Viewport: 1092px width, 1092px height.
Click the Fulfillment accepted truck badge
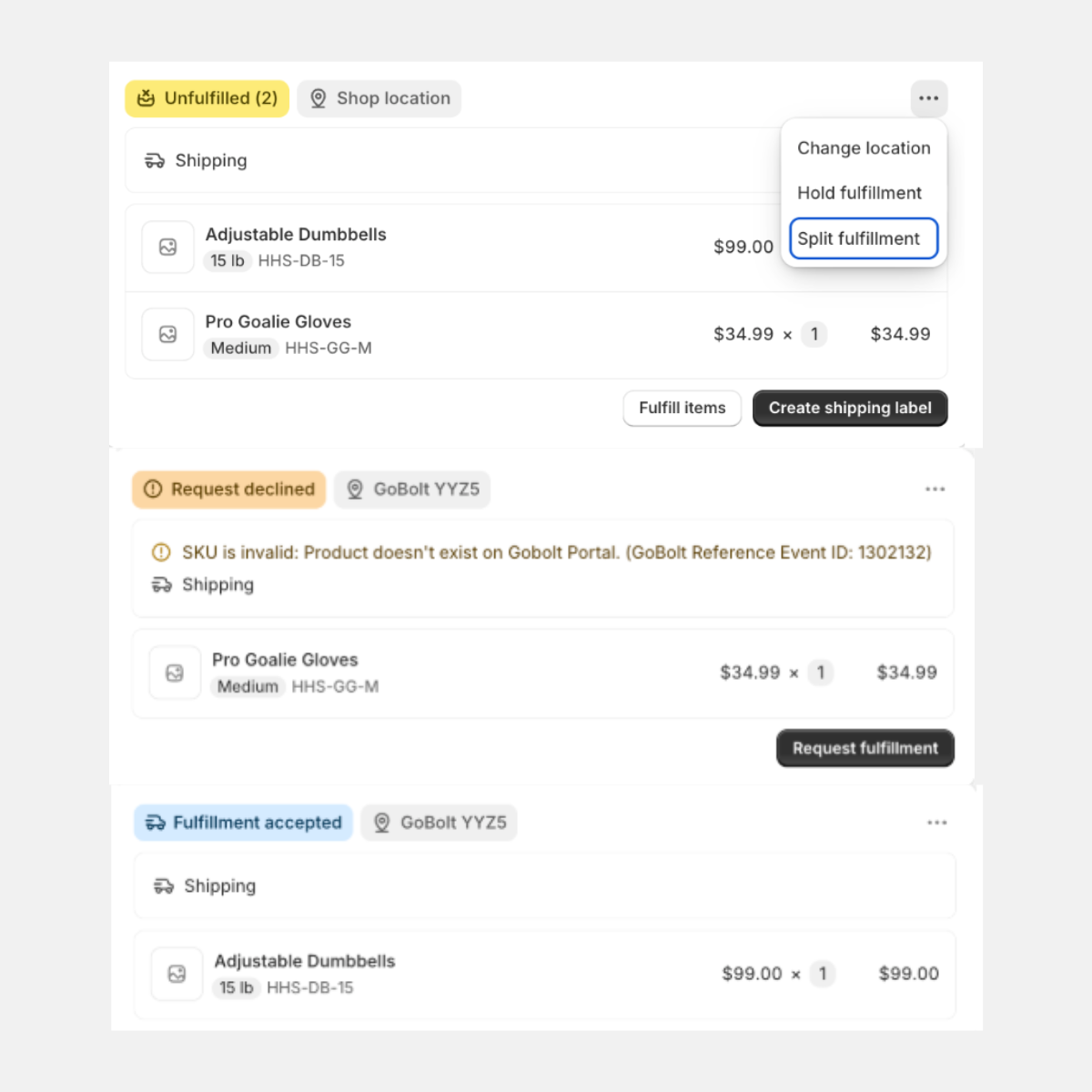tap(244, 823)
